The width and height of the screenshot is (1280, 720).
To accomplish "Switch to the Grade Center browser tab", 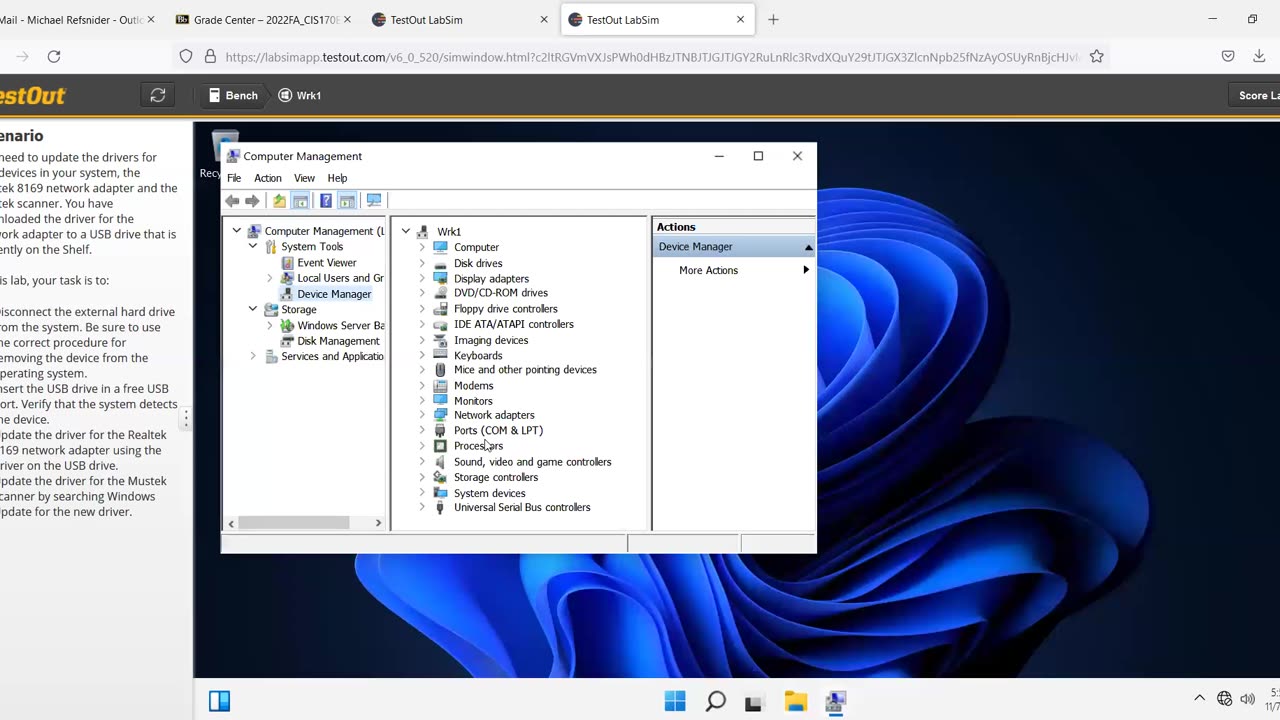I will point(263,19).
